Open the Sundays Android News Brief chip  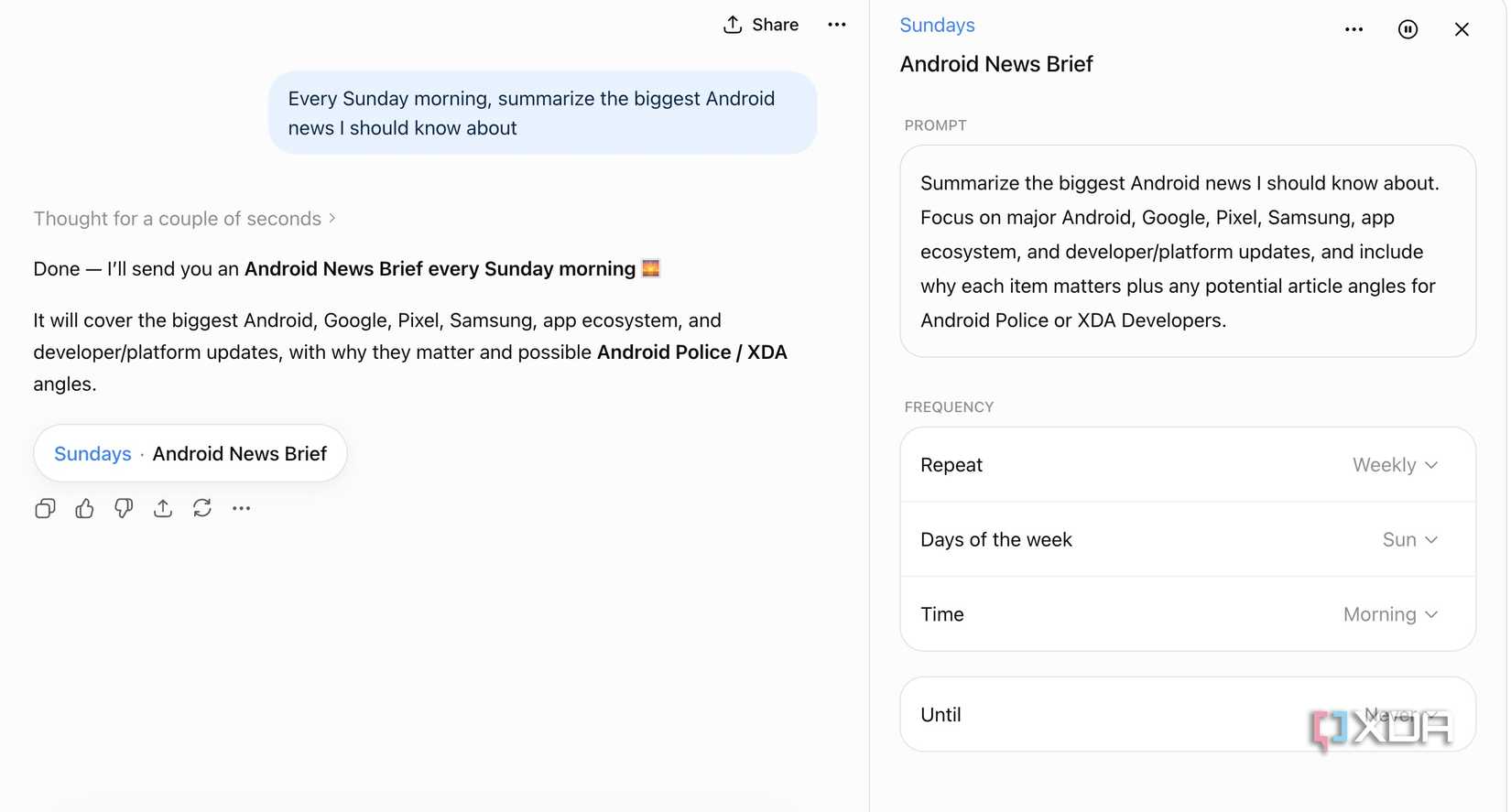[x=190, y=453]
